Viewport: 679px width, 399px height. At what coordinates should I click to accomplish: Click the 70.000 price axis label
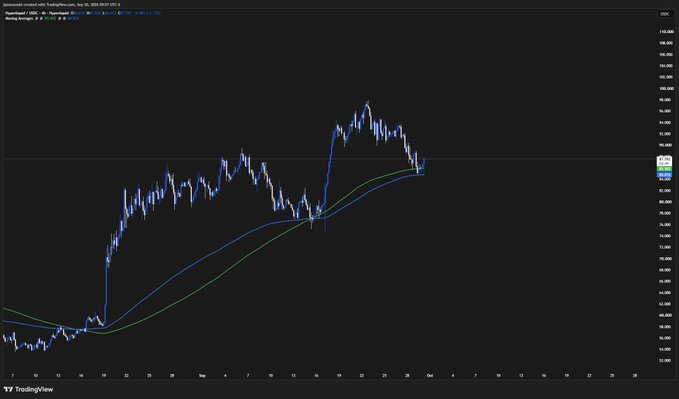coord(666,259)
